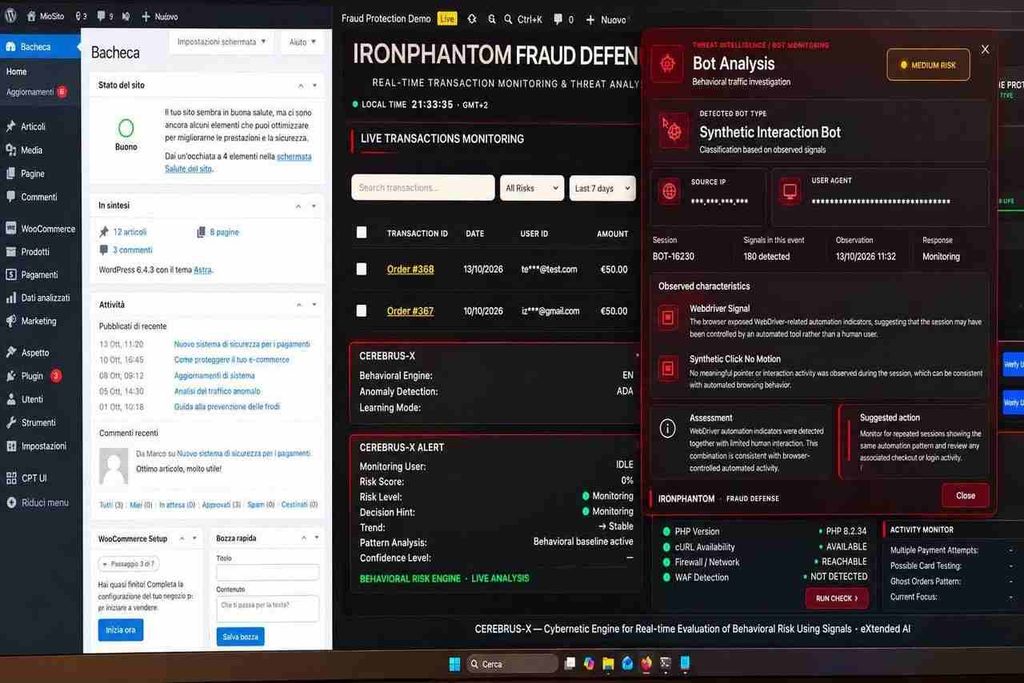Click Titolo field in Bozza rapida
The height and width of the screenshot is (683, 1024).
(x=268, y=573)
